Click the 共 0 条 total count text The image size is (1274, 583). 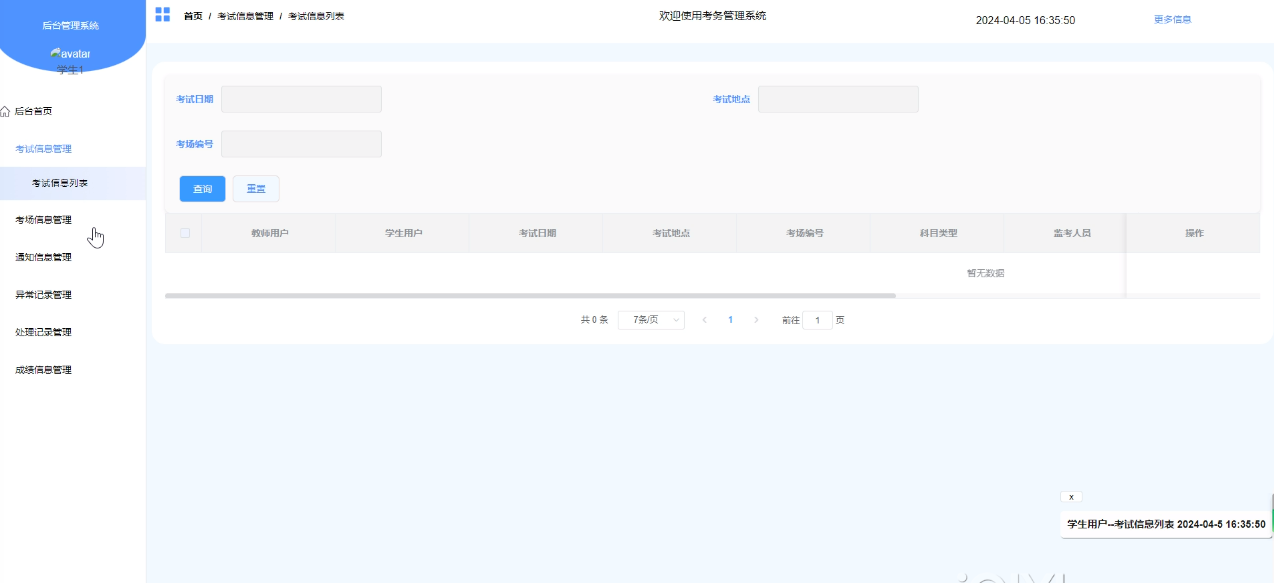pos(594,320)
